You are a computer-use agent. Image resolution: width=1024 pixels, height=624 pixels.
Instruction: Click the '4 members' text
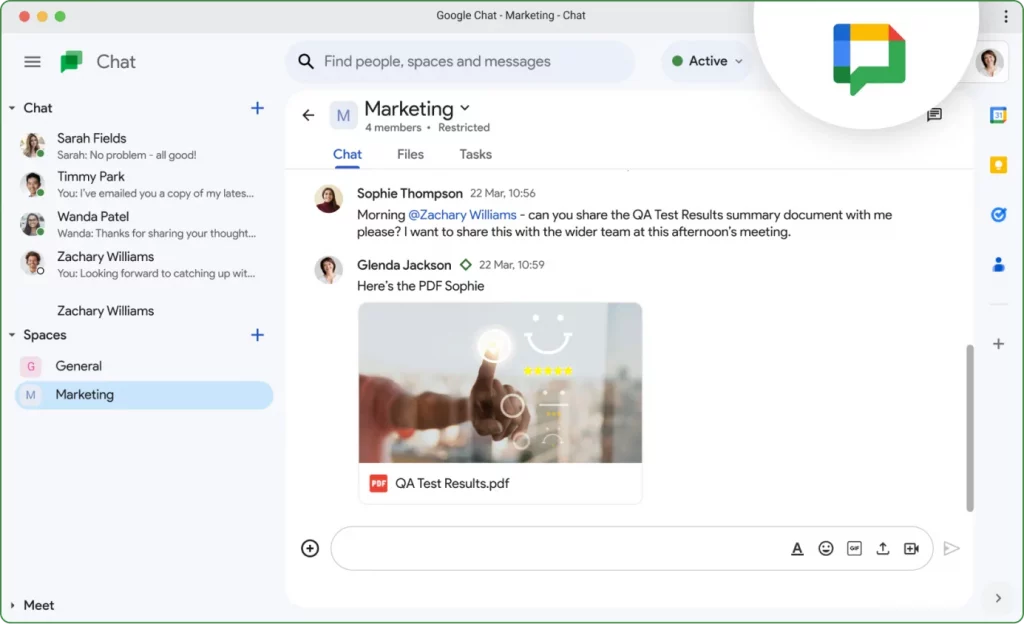(393, 128)
